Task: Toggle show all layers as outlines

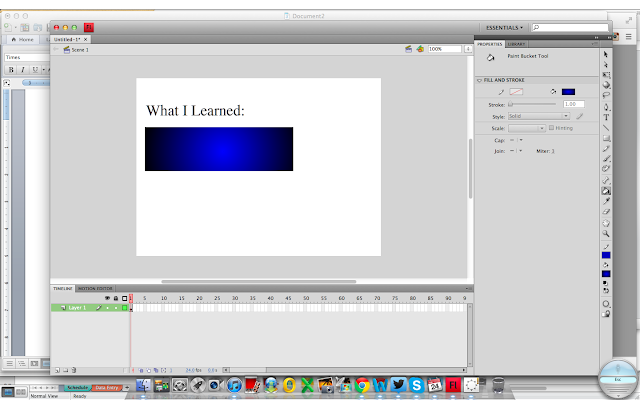Action: pyautogui.click(x=124, y=298)
